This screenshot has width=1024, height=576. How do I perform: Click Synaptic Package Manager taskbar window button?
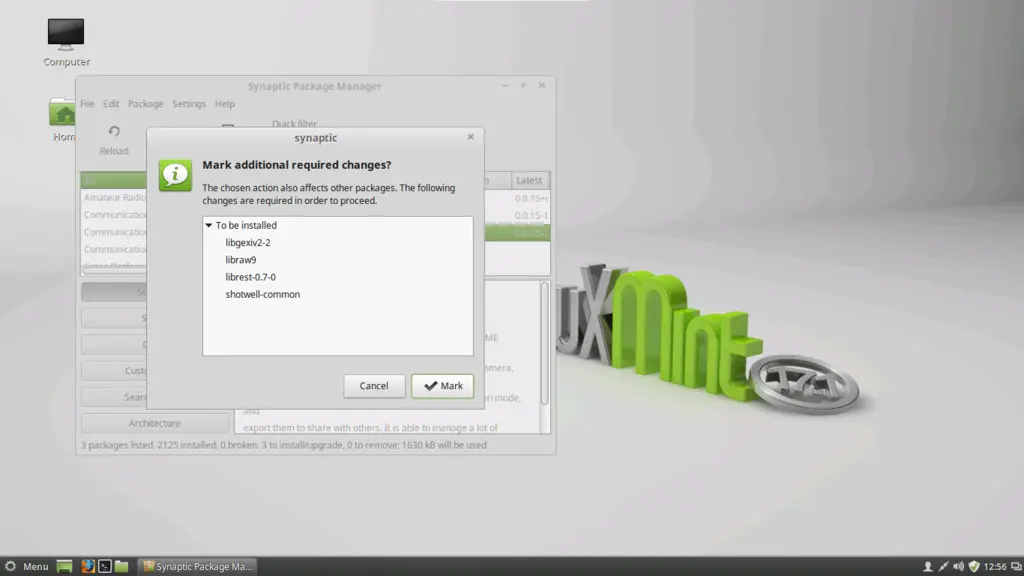pos(197,566)
